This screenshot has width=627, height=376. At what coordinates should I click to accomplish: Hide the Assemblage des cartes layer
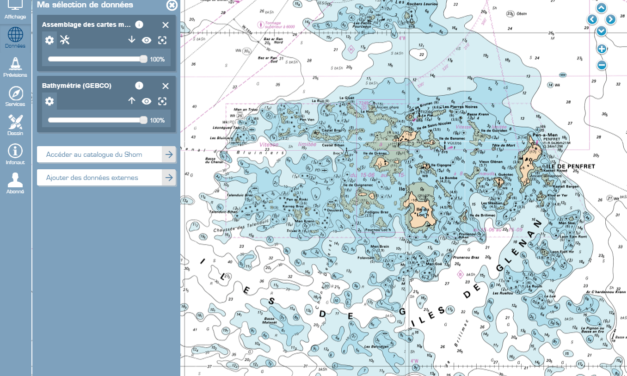click(147, 40)
